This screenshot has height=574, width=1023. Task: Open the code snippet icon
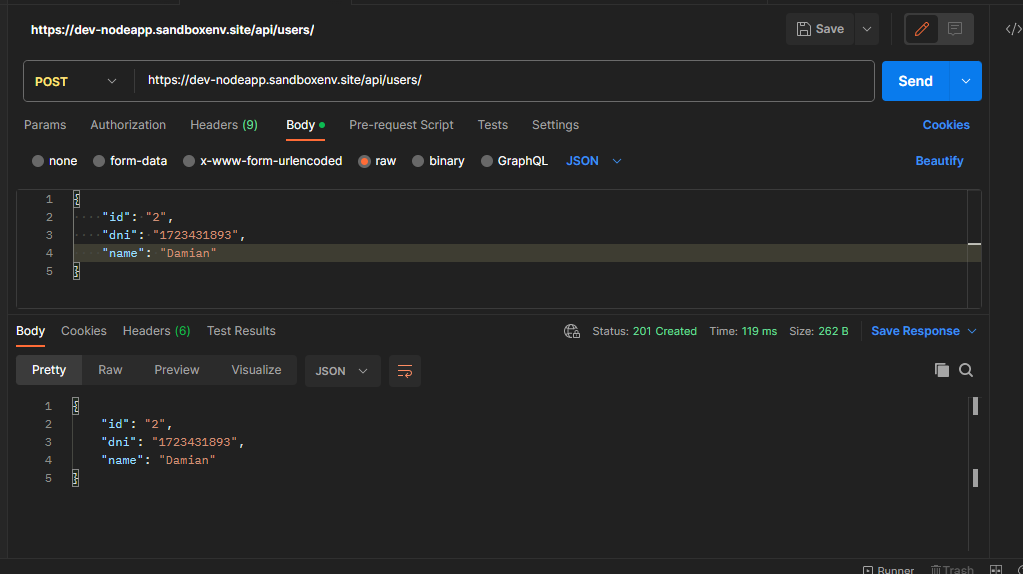[x=1013, y=29]
